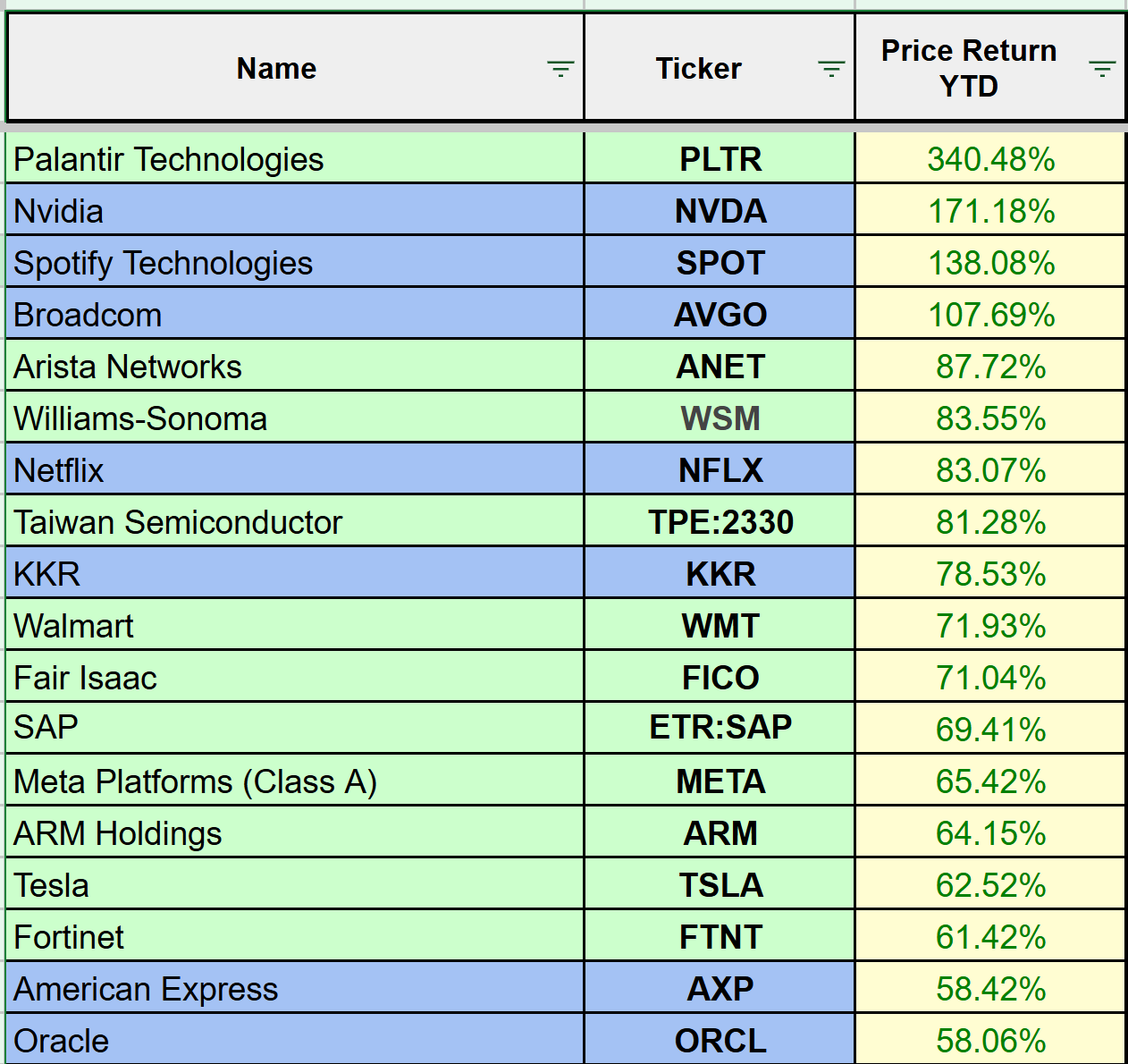Click the ORCL ticker cell
The height and width of the screenshot is (1064, 1128).
click(720, 1041)
